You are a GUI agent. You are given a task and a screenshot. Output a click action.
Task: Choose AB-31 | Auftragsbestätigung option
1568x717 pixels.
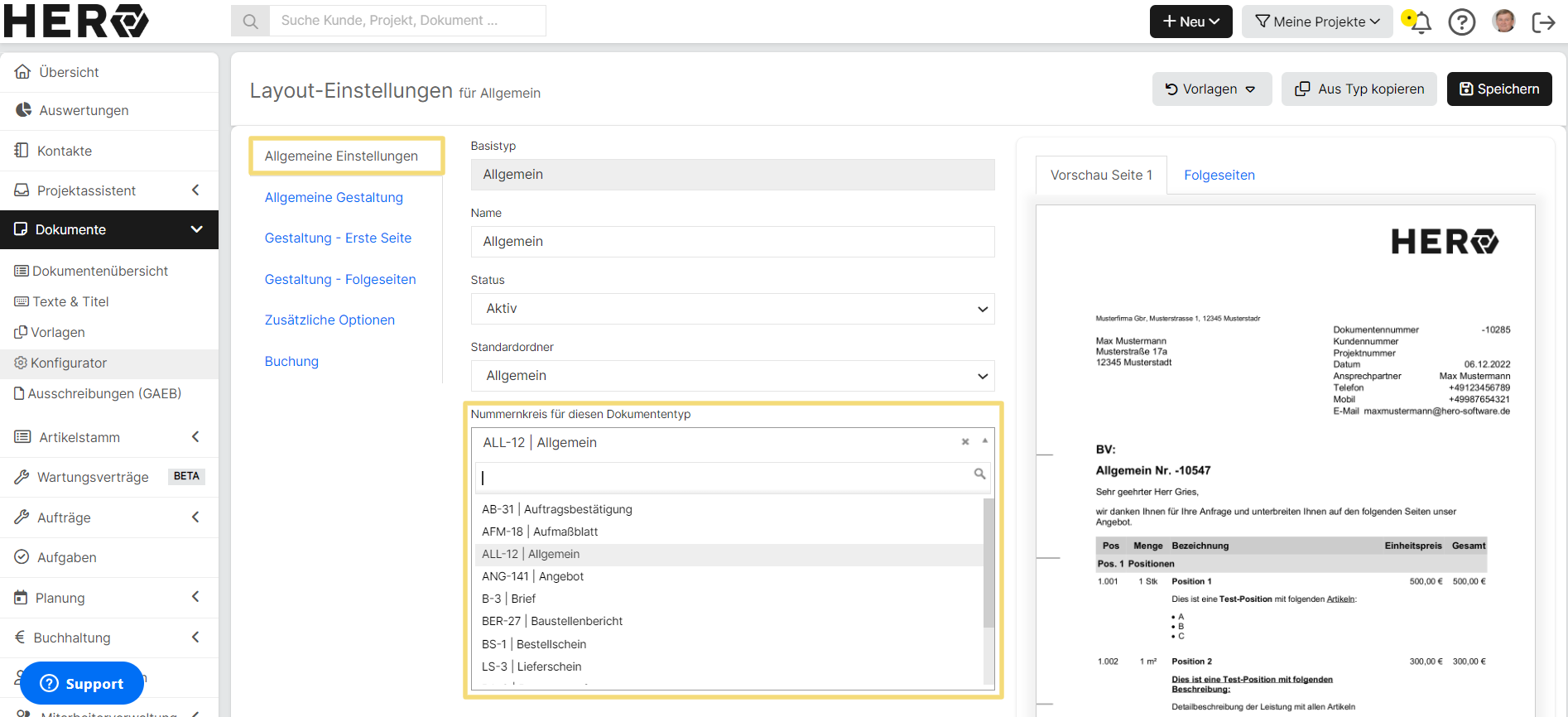[727, 509]
